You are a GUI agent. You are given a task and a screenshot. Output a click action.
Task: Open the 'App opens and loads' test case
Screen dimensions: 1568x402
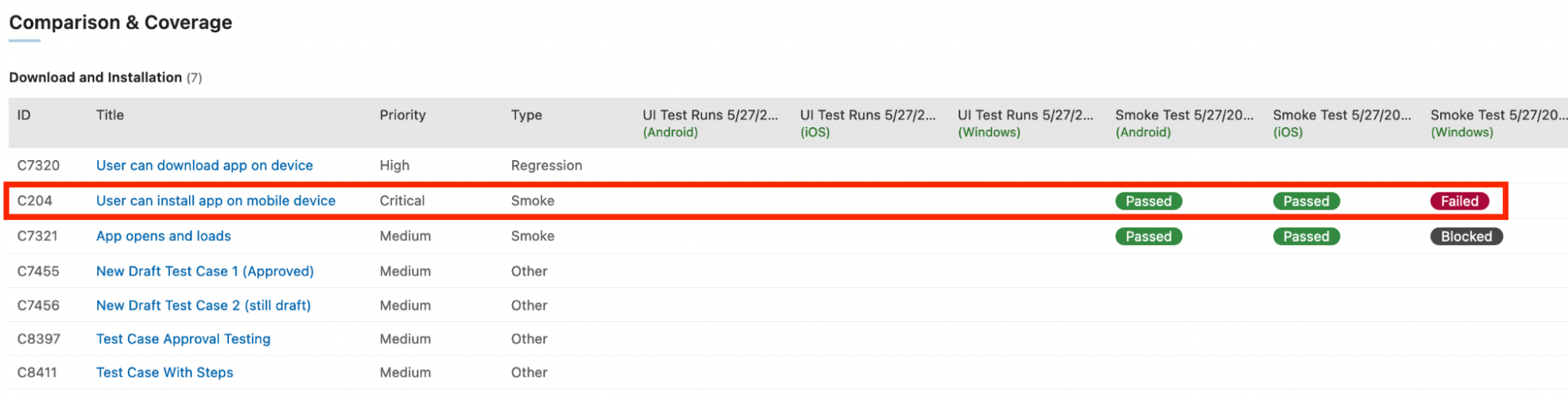[x=163, y=236]
